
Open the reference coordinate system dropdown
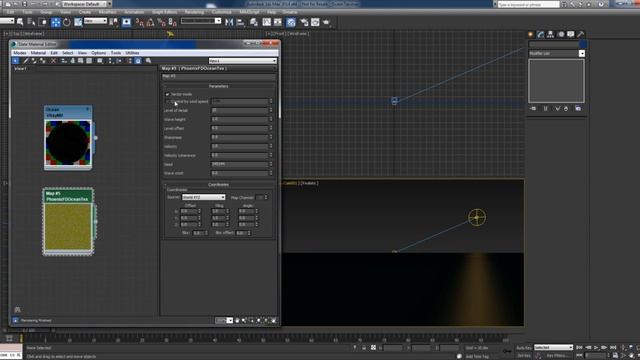95,21
